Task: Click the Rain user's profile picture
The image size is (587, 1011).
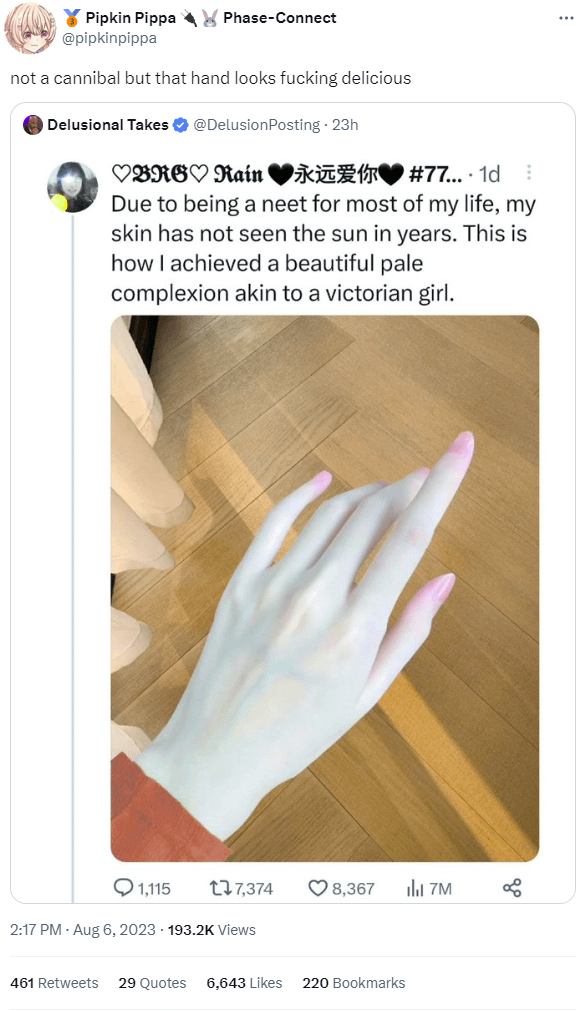Action: pos(73,187)
